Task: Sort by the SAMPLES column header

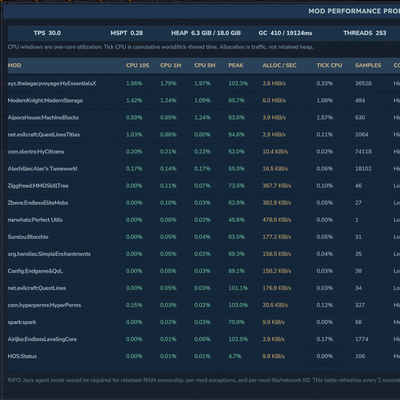Action: (368, 65)
